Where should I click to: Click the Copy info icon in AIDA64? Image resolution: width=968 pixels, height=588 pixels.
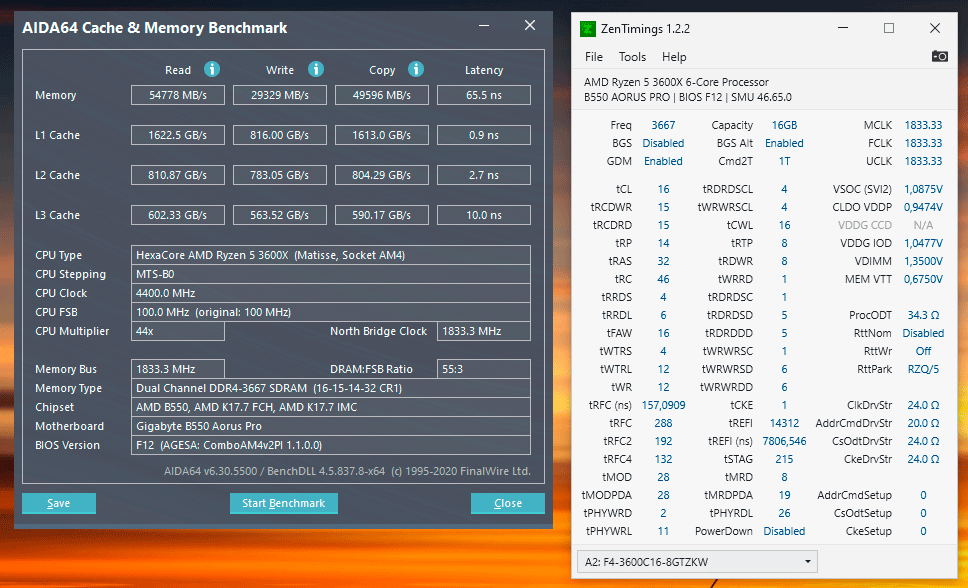416,69
